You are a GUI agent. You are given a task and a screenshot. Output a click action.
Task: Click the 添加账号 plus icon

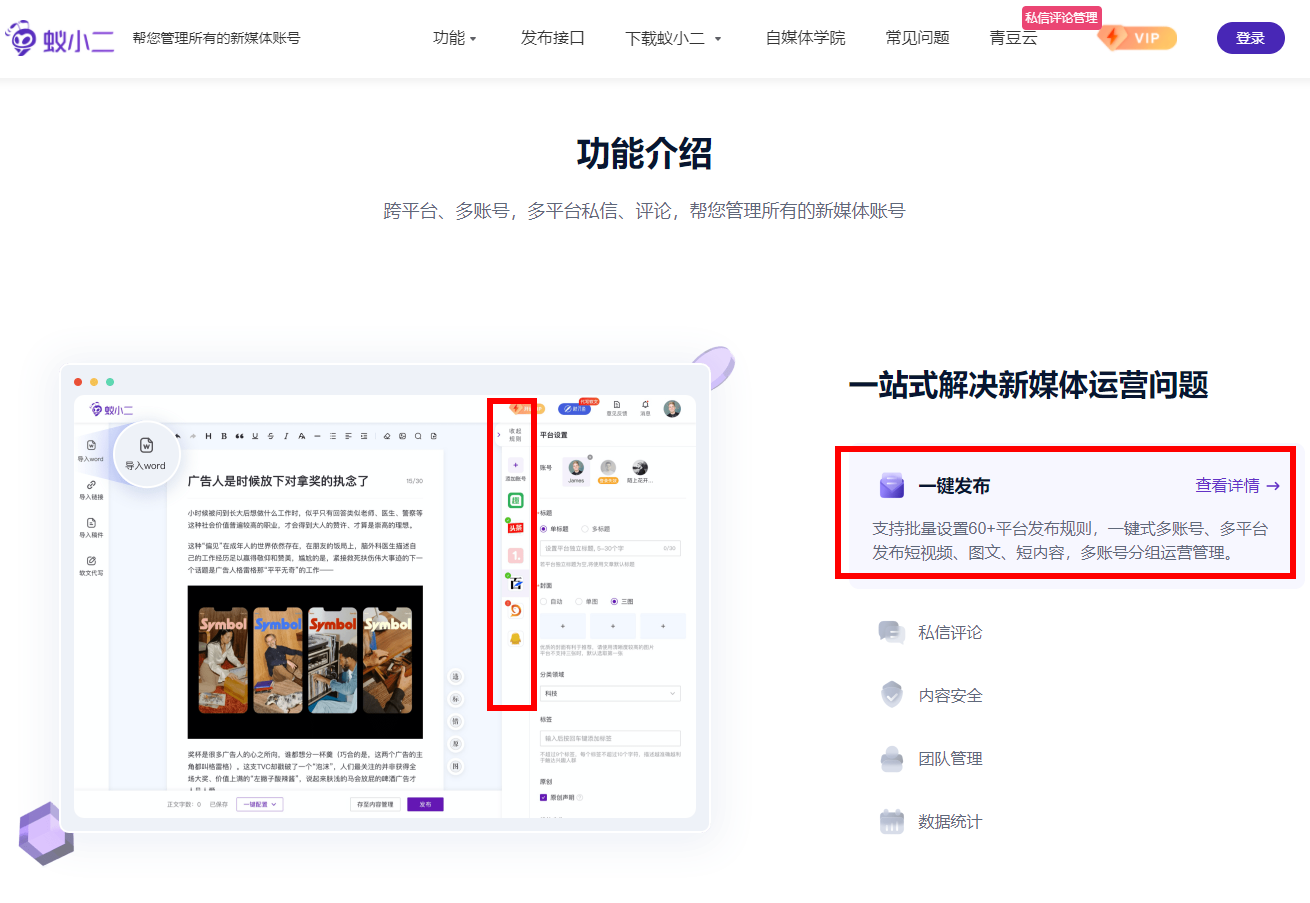[x=515, y=465]
